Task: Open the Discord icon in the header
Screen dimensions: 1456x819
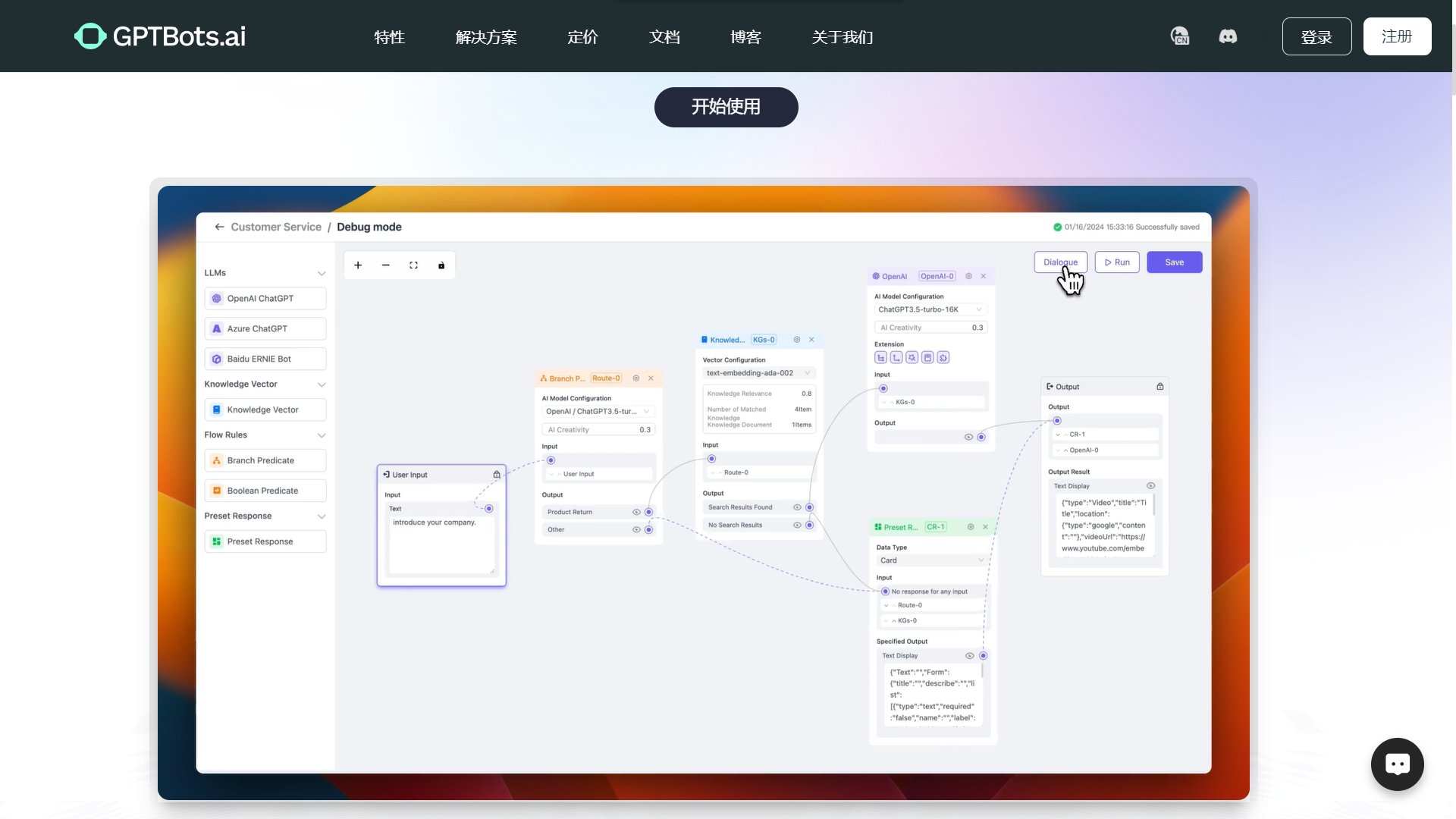Action: pos(1228,36)
